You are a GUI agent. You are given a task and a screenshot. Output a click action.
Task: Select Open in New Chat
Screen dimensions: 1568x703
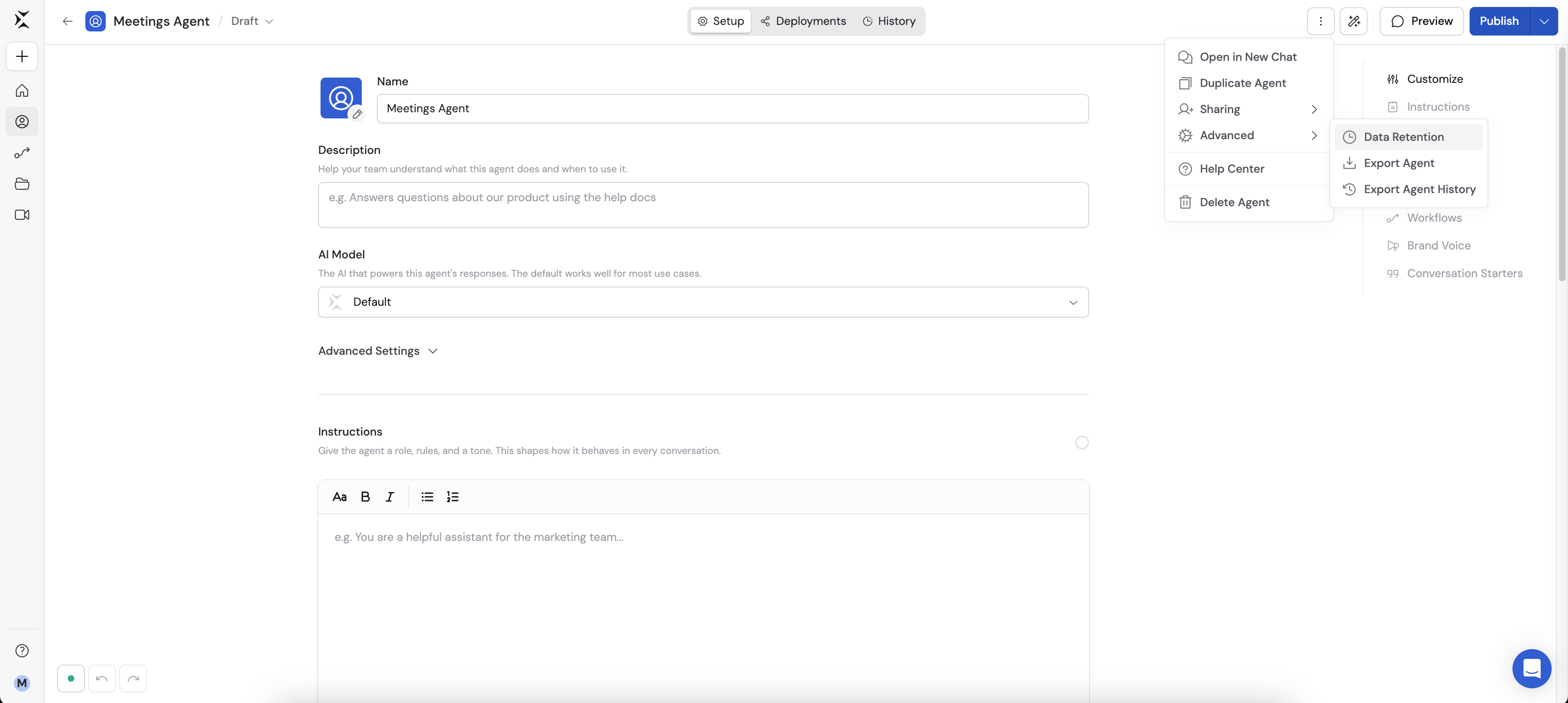1248,57
